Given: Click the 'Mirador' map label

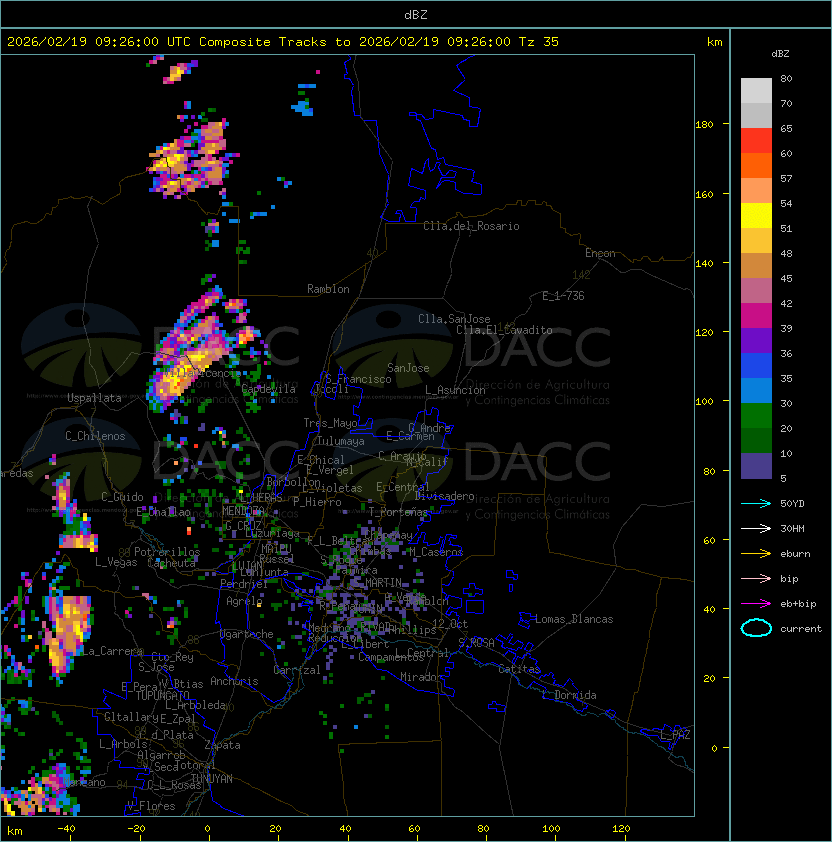Looking at the screenshot, I should pyautogui.click(x=421, y=677).
